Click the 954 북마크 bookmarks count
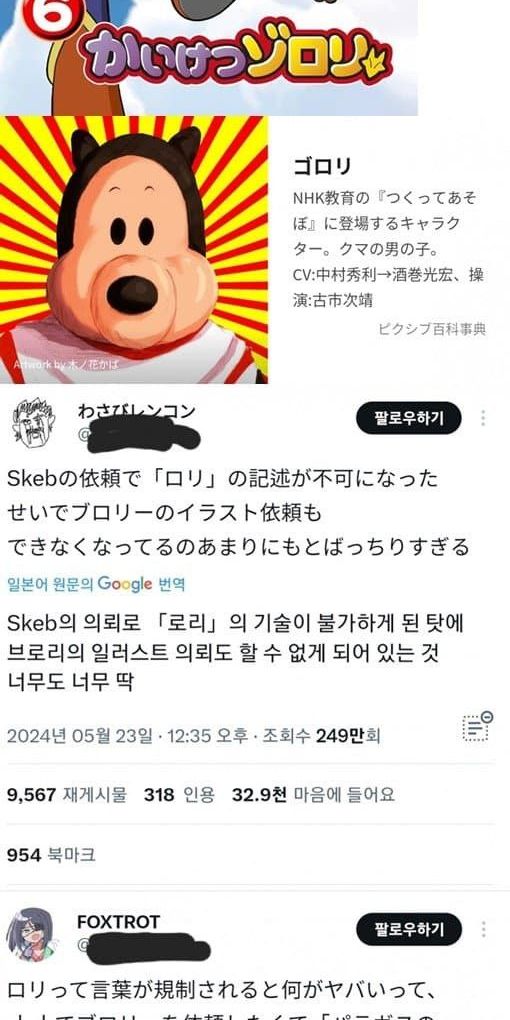Screen dimensions: 510x1020 click(x=51, y=855)
